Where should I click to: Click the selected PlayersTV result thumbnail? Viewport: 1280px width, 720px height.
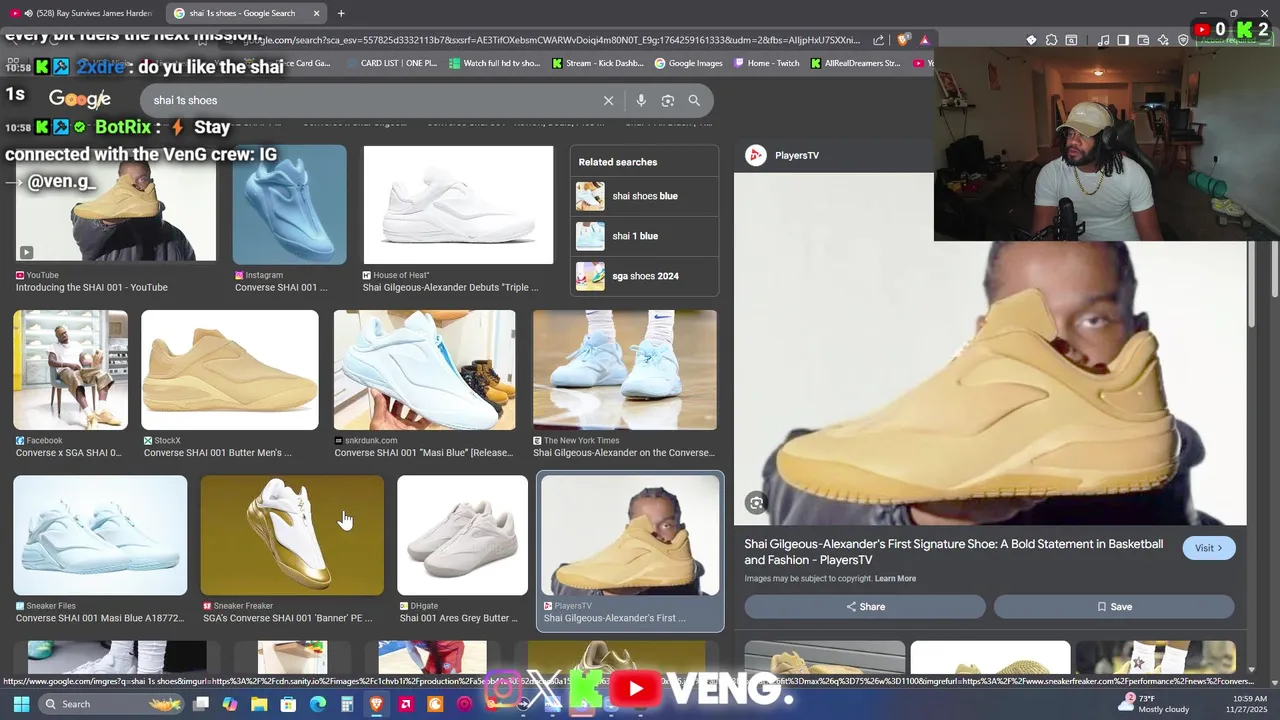click(x=630, y=536)
